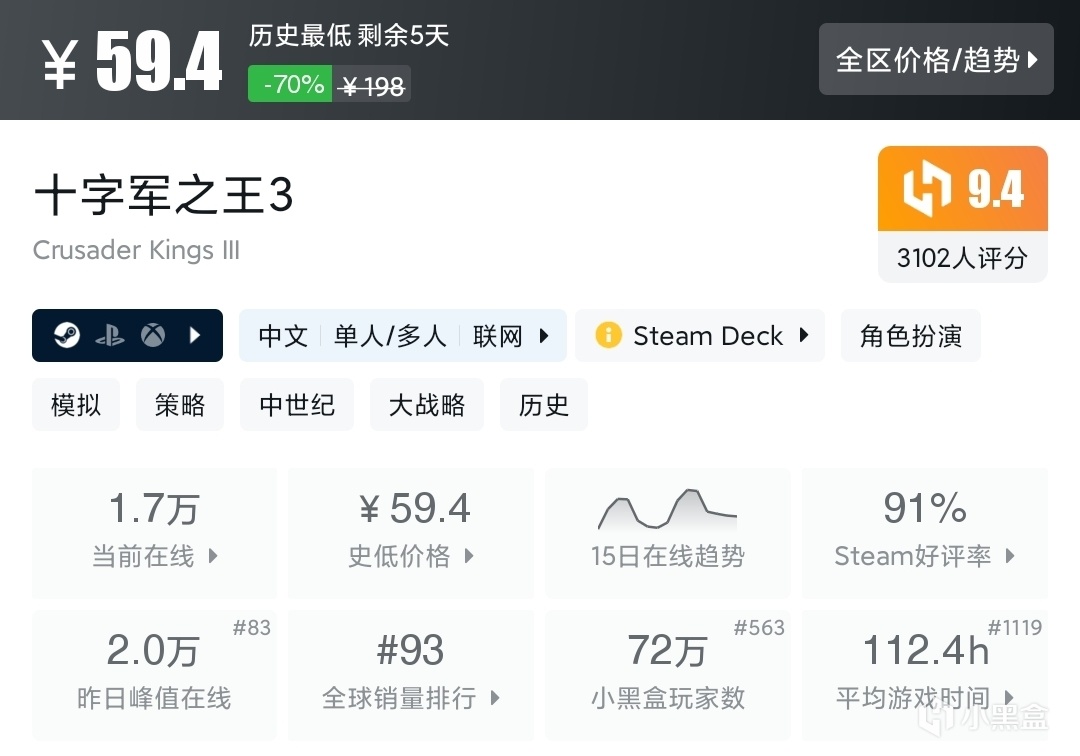Click the Xiaoheihe score logo icon
1080x756 pixels.
(926, 189)
